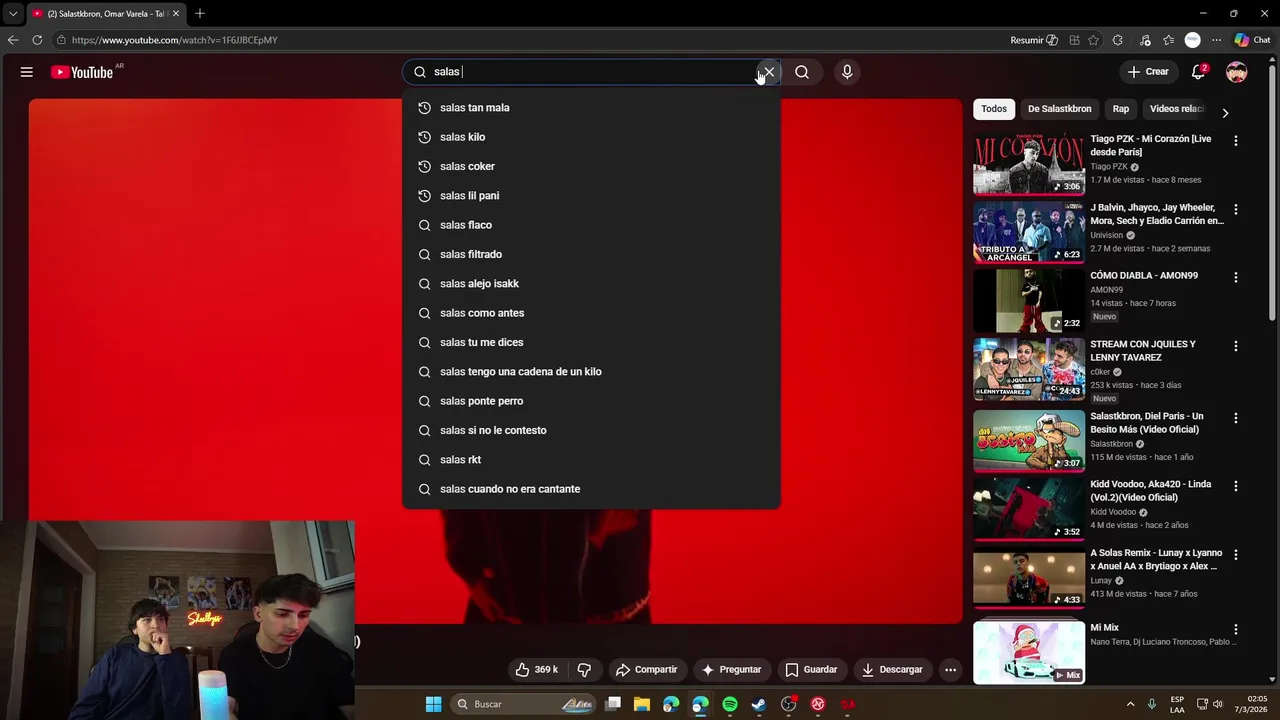Pick suggestion salas rkt
Viewport: 1280px width, 720px height.
tap(591, 460)
